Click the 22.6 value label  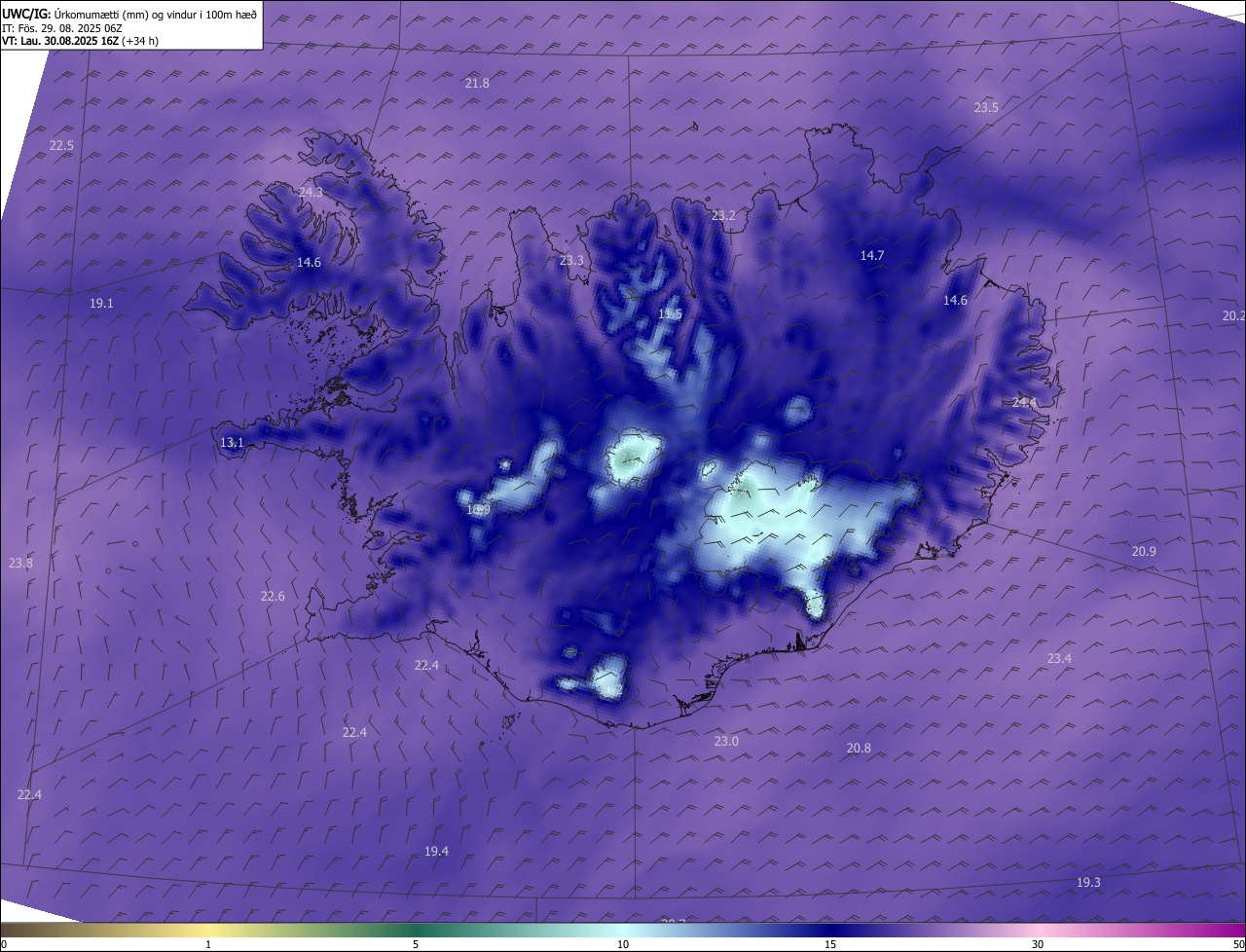(273, 597)
